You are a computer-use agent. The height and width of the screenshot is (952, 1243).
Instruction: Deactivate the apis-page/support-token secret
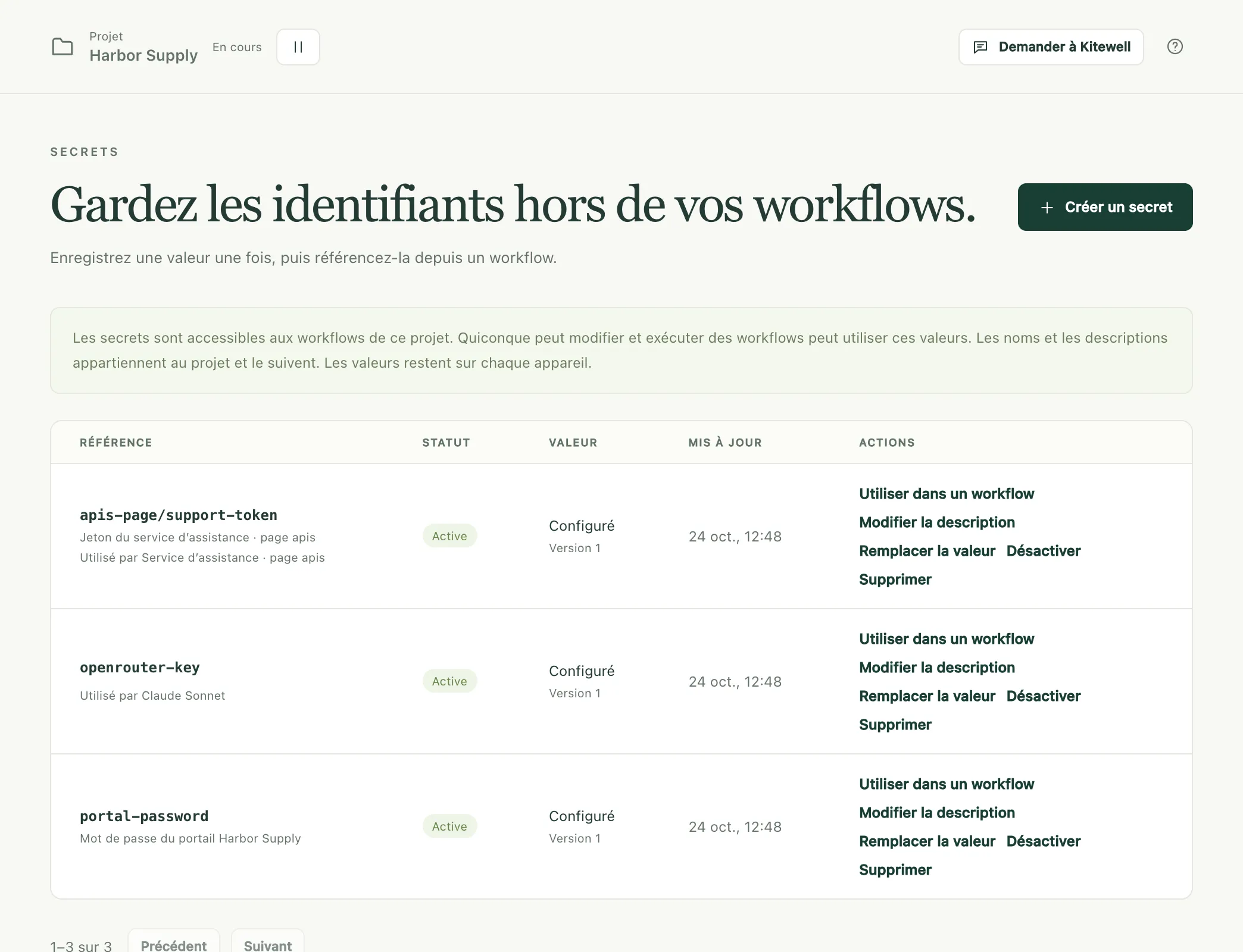click(x=1043, y=551)
